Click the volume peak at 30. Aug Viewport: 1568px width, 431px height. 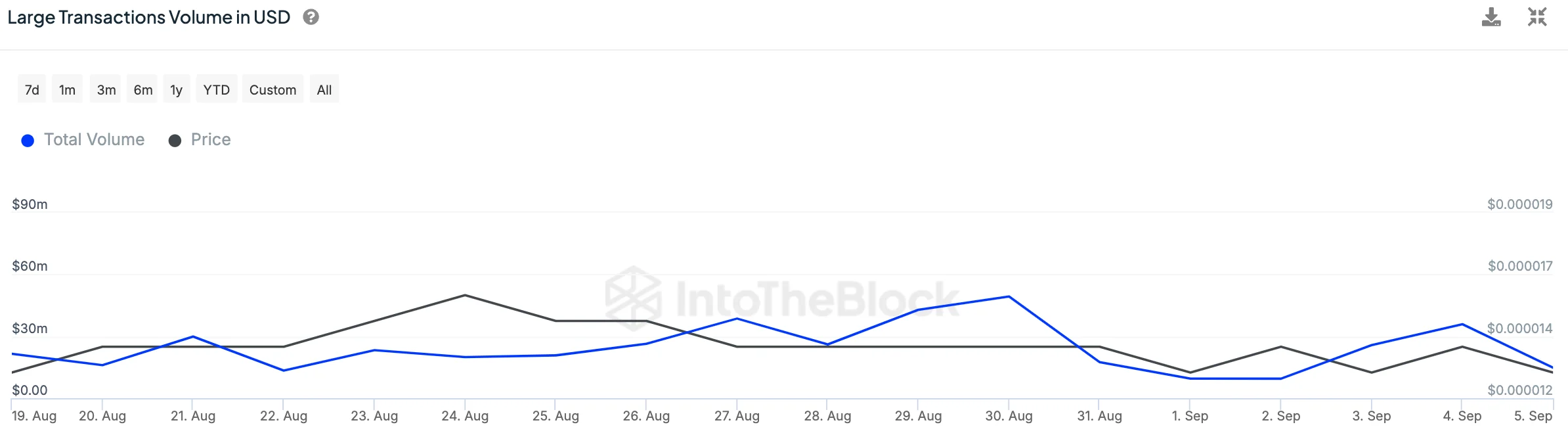1009,297
